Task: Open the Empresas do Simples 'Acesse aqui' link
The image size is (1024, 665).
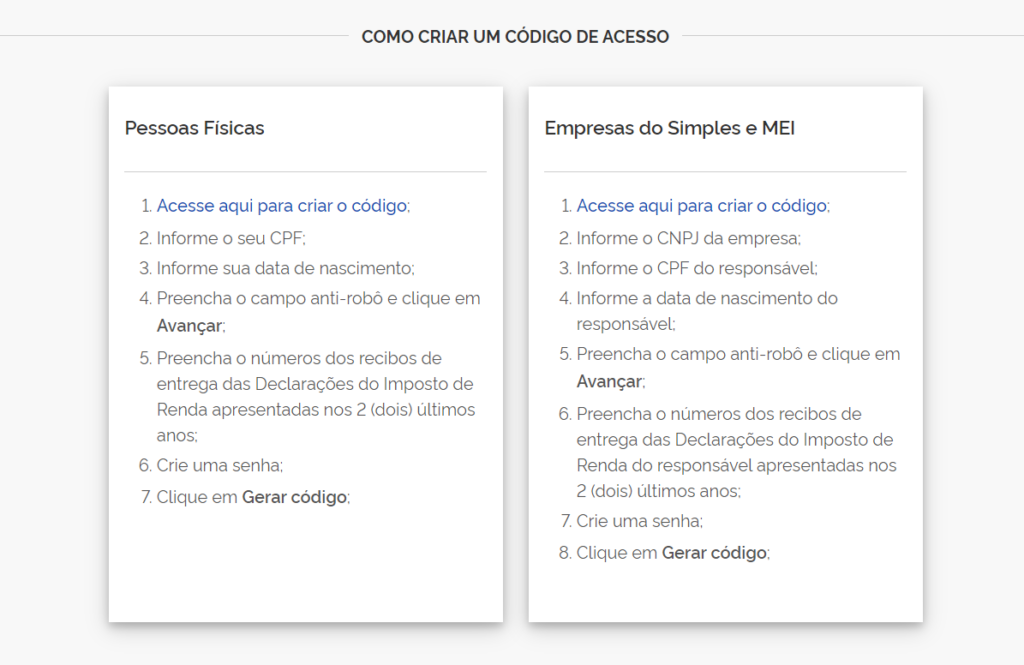Action: click(701, 206)
